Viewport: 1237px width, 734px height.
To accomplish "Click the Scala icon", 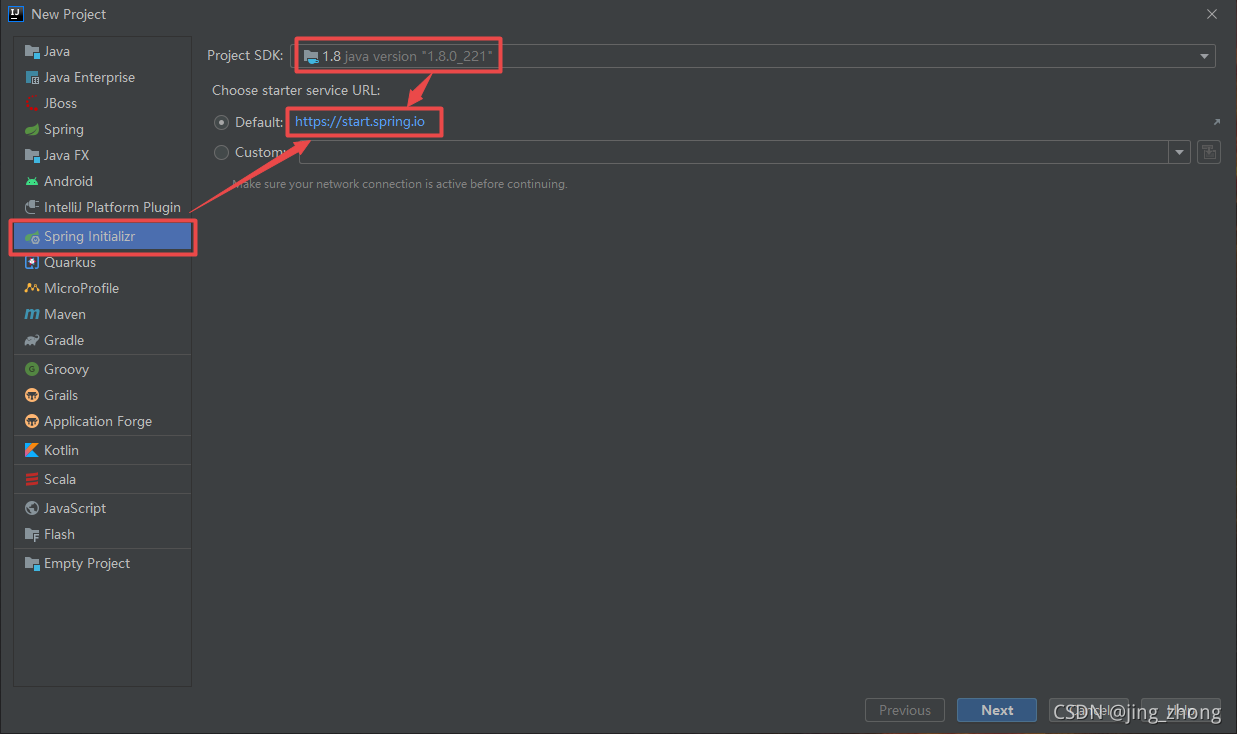I will [32, 479].
